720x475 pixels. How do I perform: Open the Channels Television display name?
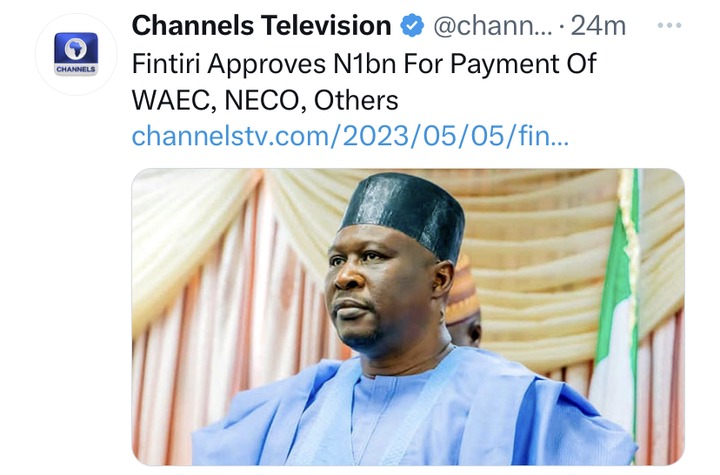[x=261, y=25]
